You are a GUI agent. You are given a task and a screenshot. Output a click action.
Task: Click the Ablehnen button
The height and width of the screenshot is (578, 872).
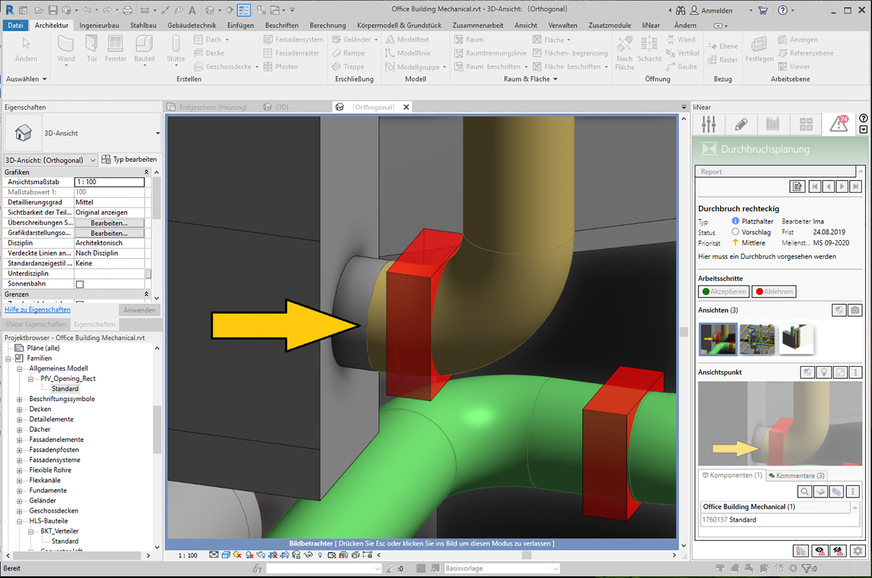click(x=774, y=291)
